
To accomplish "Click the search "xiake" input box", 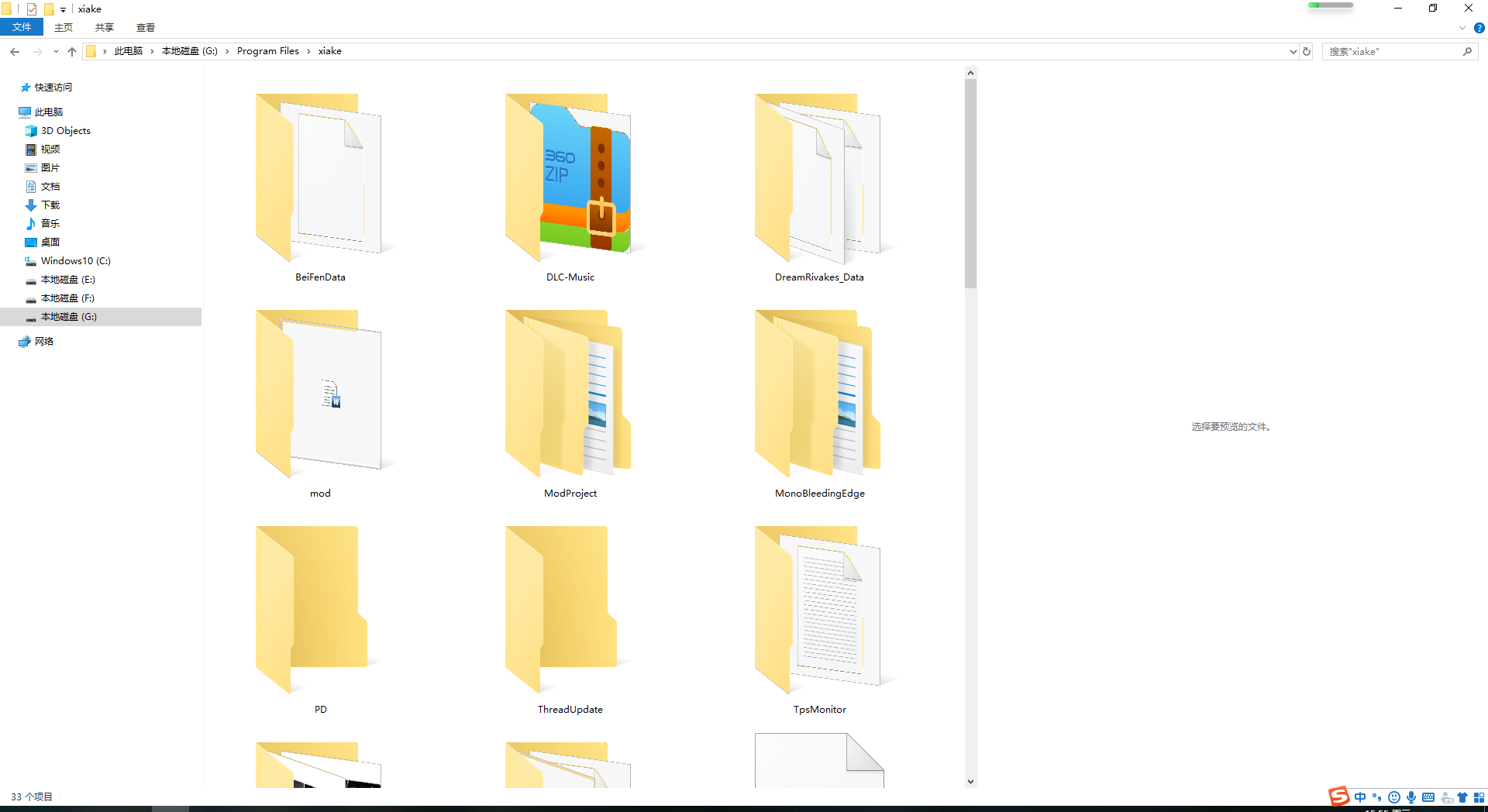I will click(x=1391, y=52).
